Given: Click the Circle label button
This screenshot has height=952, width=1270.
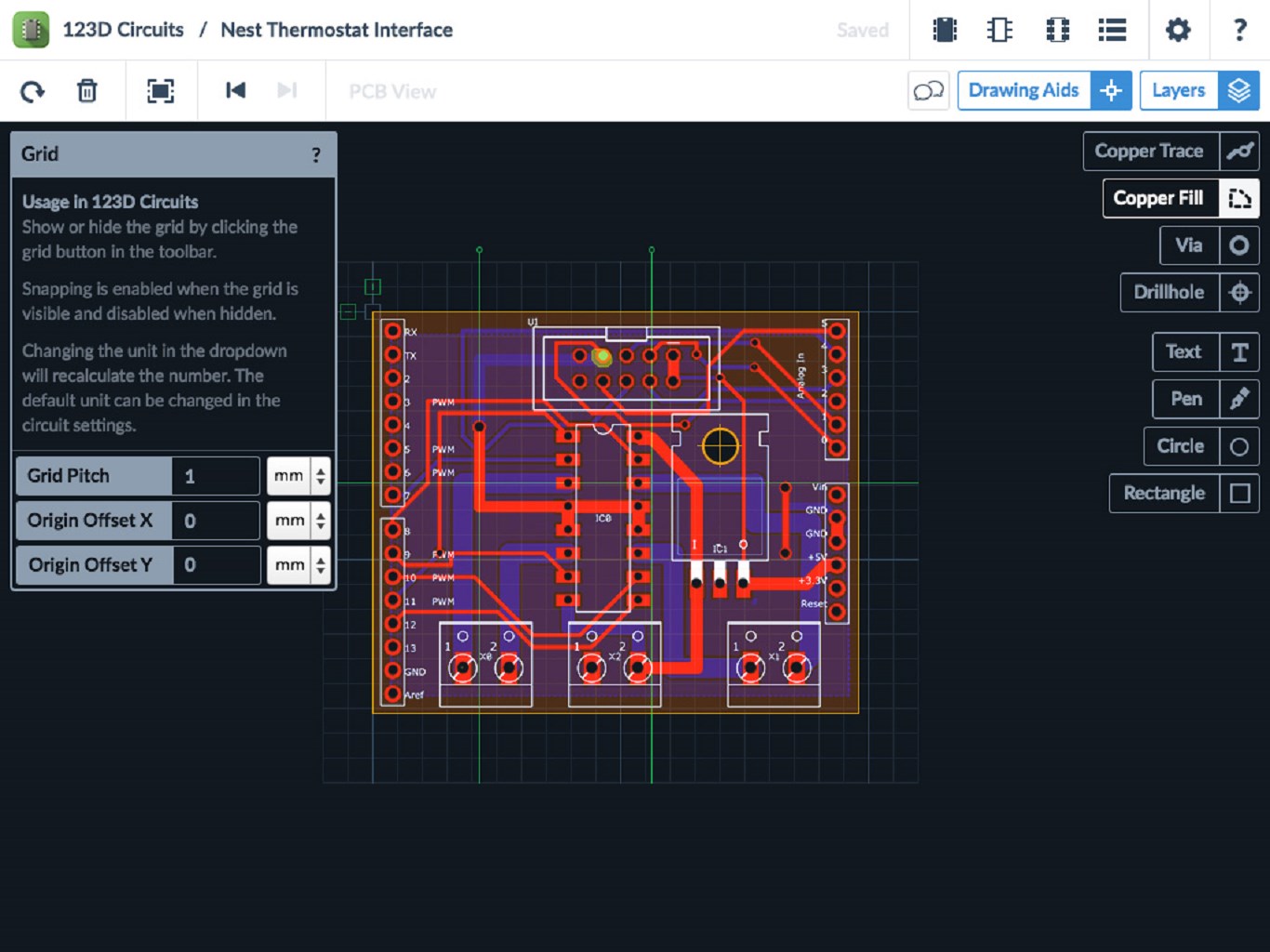Looking at the screenshot, I should (1182, 446).
